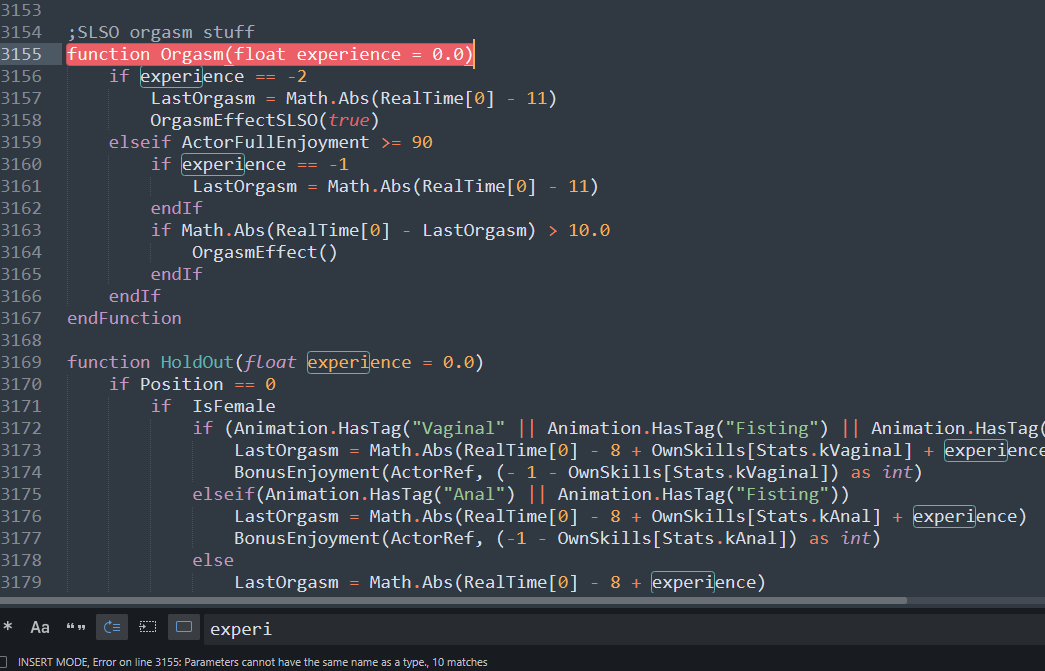Viewport: 1045px width, 671px height.
Task: Click the find field containing "experi"
Action: [600, 629]
